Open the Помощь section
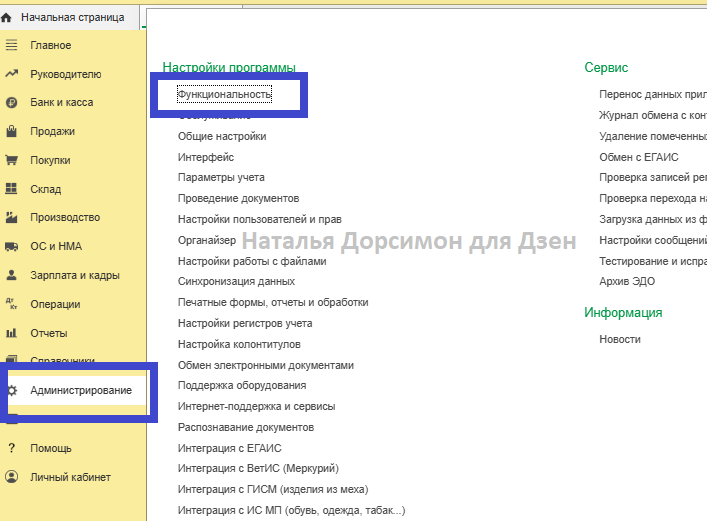Screen dimensions: 707x521 tap(51, 448)
